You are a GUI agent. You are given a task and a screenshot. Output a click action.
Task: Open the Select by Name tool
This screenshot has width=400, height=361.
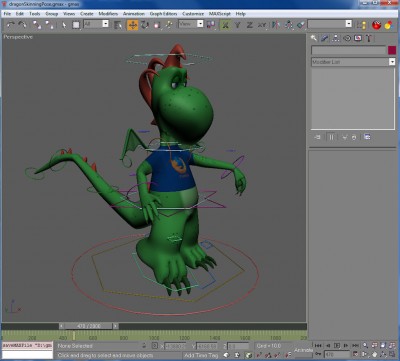tap(117, 25)
